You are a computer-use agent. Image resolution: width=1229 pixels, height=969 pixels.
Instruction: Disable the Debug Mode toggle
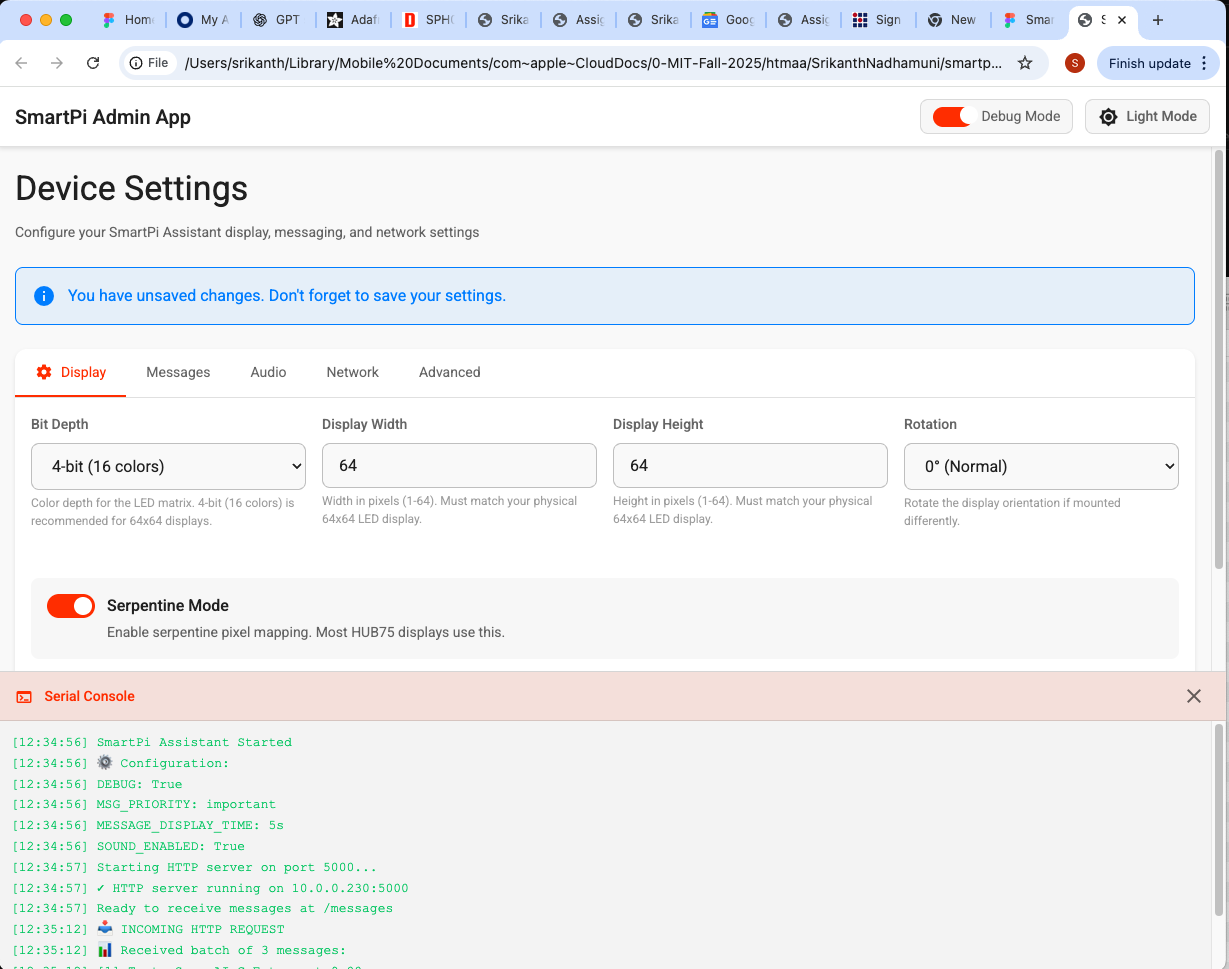949,116
